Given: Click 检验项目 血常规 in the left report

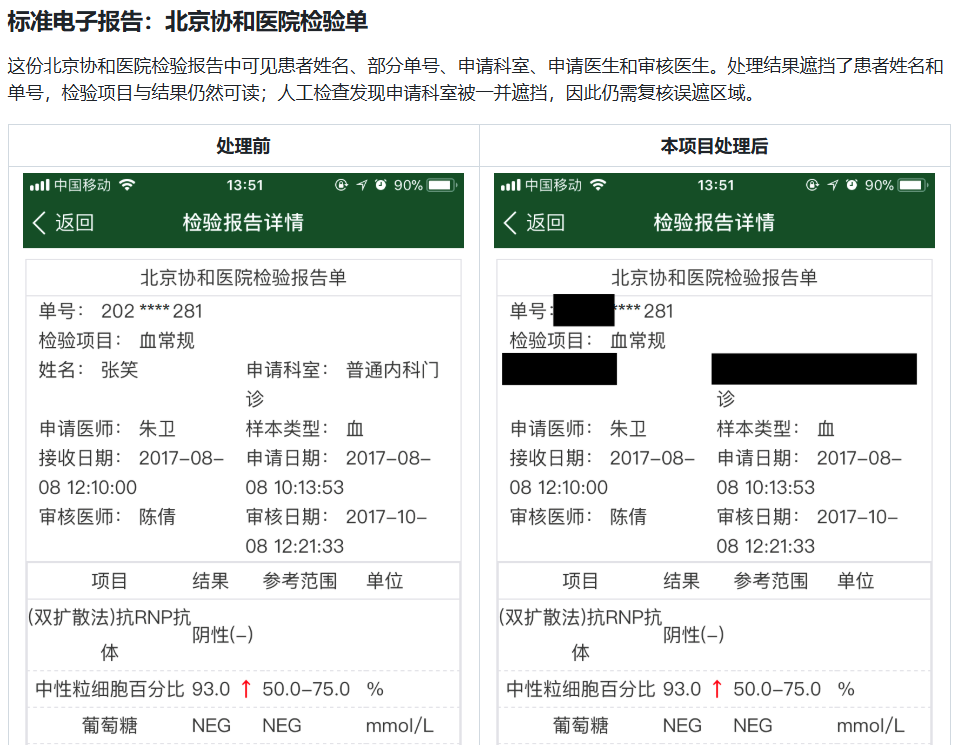Looking at the screenshot, I should pos(116,340).
